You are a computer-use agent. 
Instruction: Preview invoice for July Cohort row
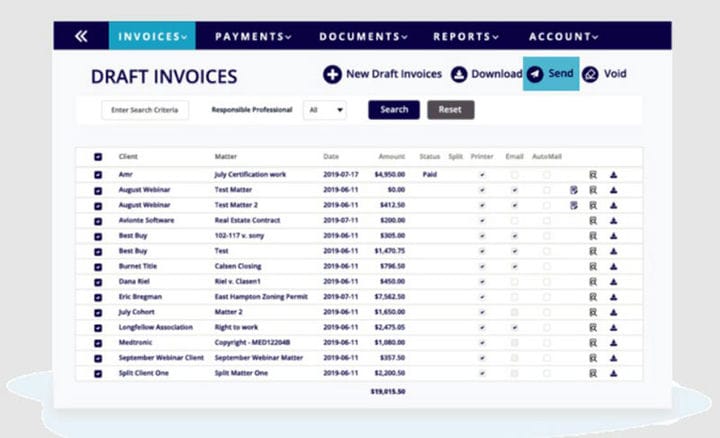[x=593, y=312]
